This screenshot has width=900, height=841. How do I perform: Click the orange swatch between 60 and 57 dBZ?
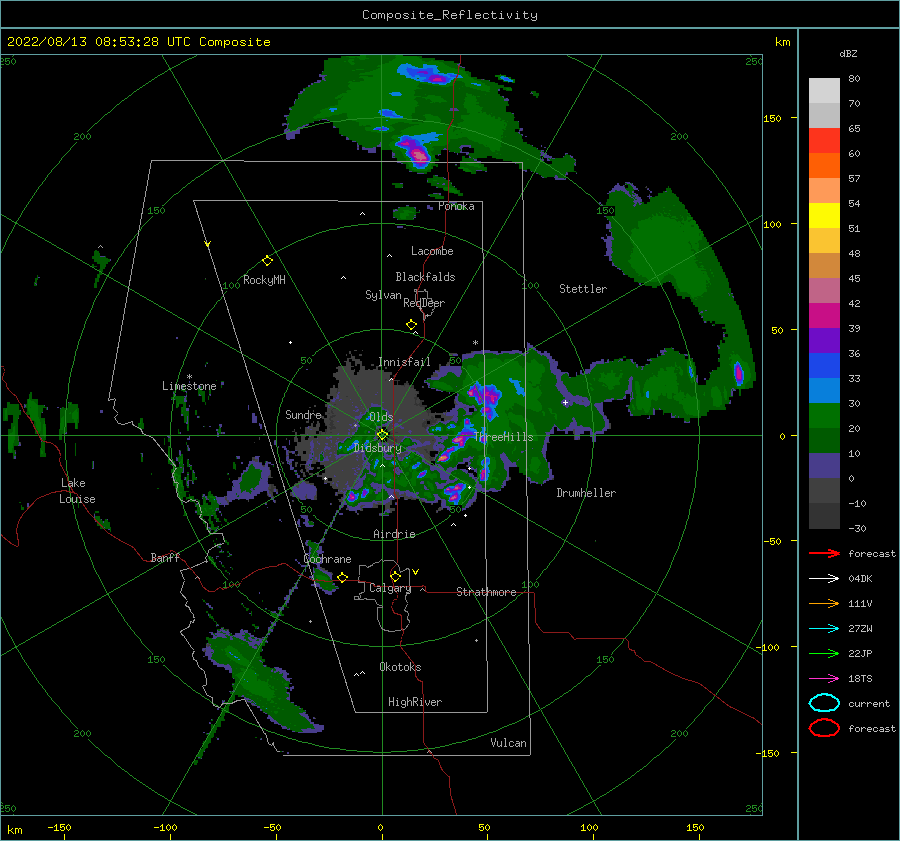824,166
